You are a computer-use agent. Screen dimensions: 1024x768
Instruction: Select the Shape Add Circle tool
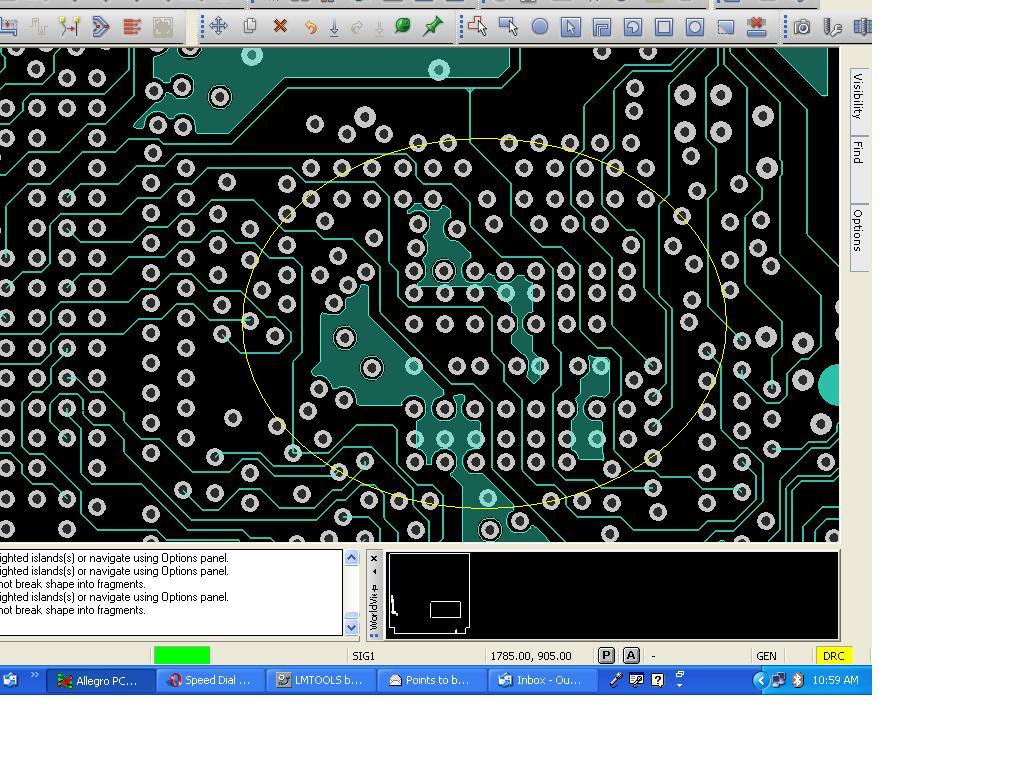(x=540, y=27)
